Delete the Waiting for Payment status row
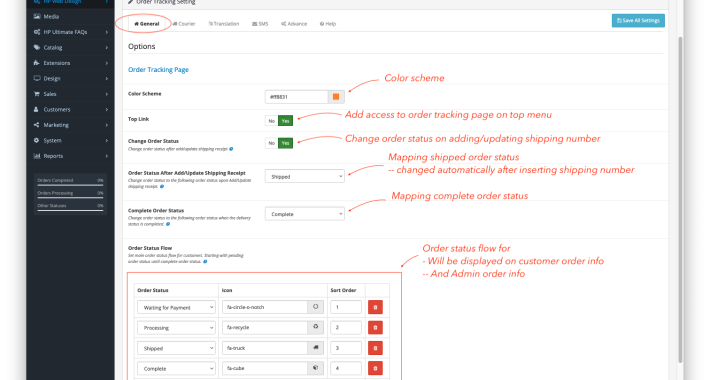The width and height of the screenshot is (710, 380). point(375,307)
